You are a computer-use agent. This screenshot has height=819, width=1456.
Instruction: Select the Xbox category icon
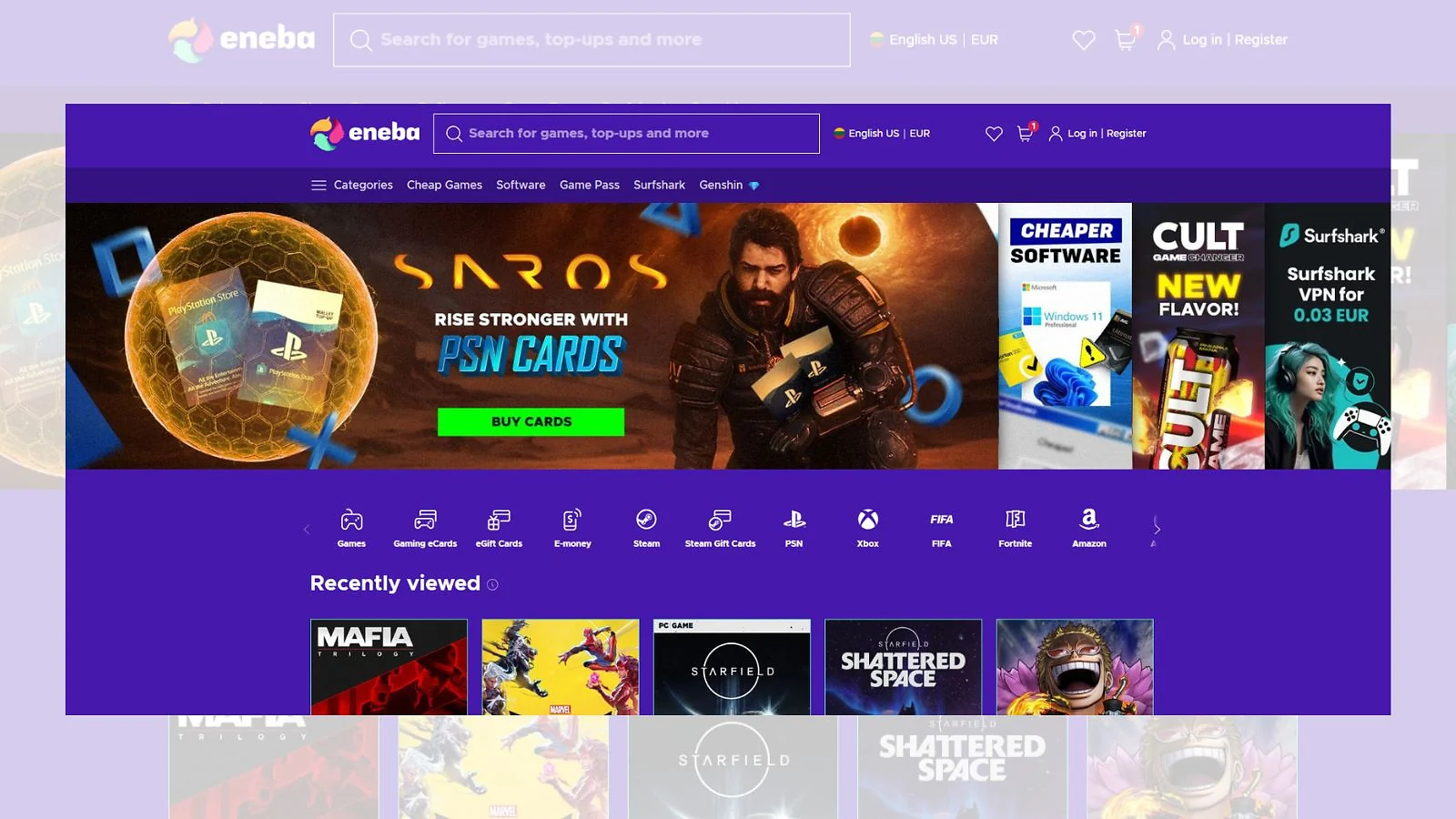pos(868,520)
